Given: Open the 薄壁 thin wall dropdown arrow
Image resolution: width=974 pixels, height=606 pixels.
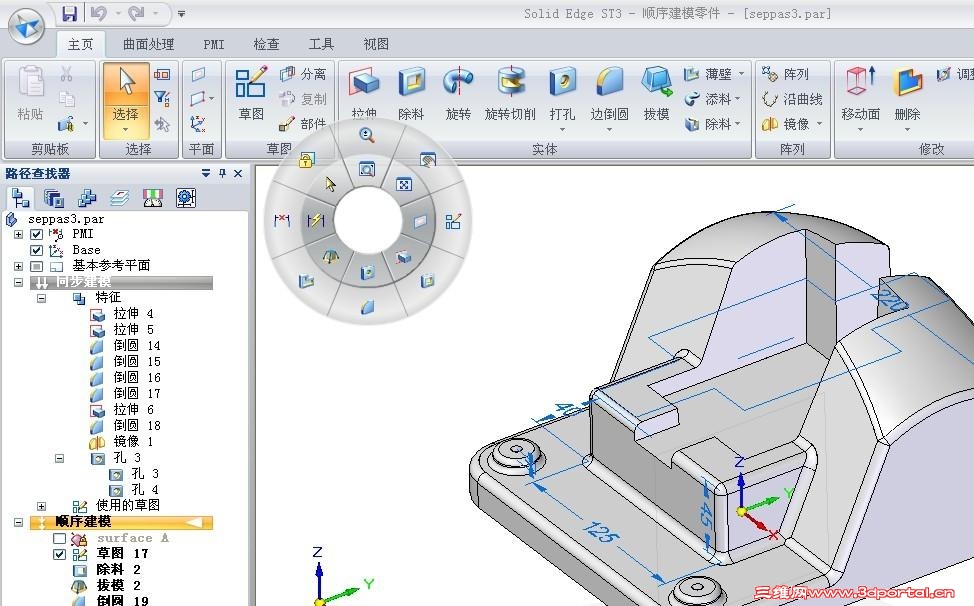Looking at the screenshot, I should click(x=741, y=74).
